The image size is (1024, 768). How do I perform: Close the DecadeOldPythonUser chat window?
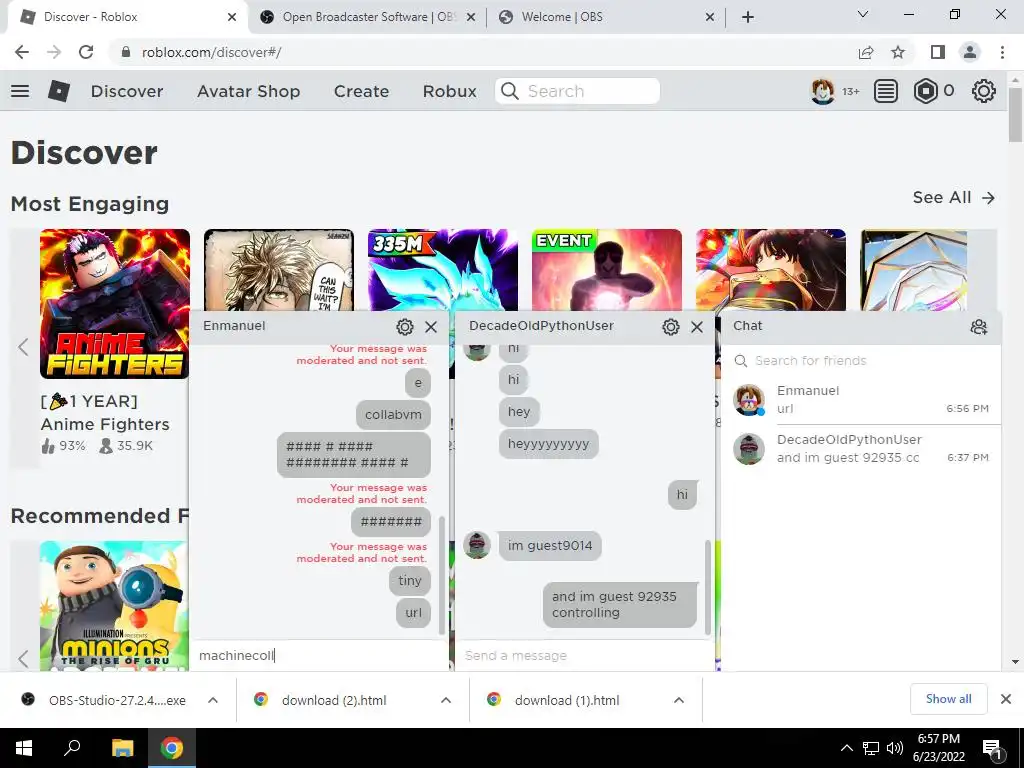[x=697, y=327]
